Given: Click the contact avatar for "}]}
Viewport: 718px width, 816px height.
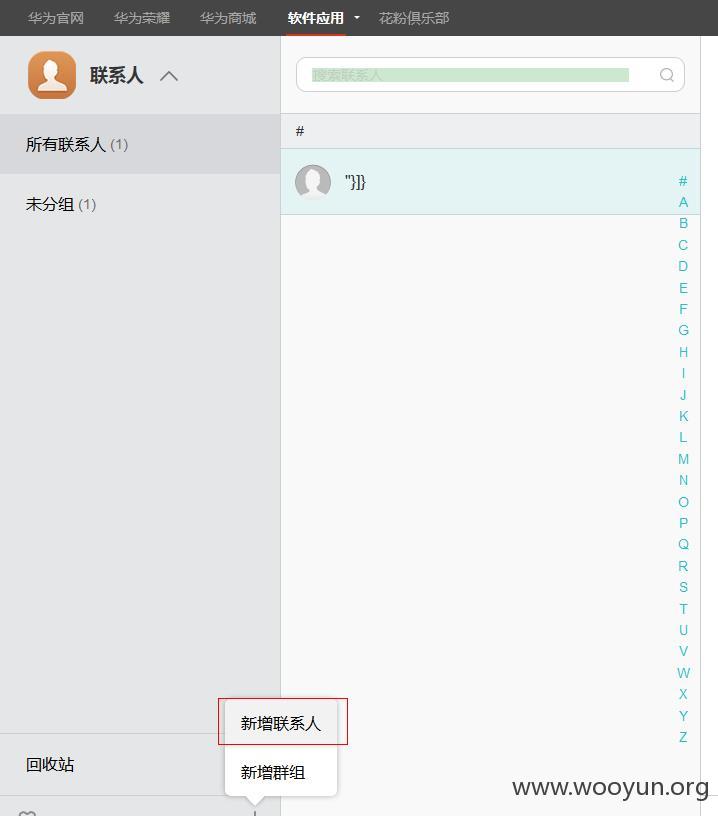Looking at the screenshot, I should click(x=313, y=182).
